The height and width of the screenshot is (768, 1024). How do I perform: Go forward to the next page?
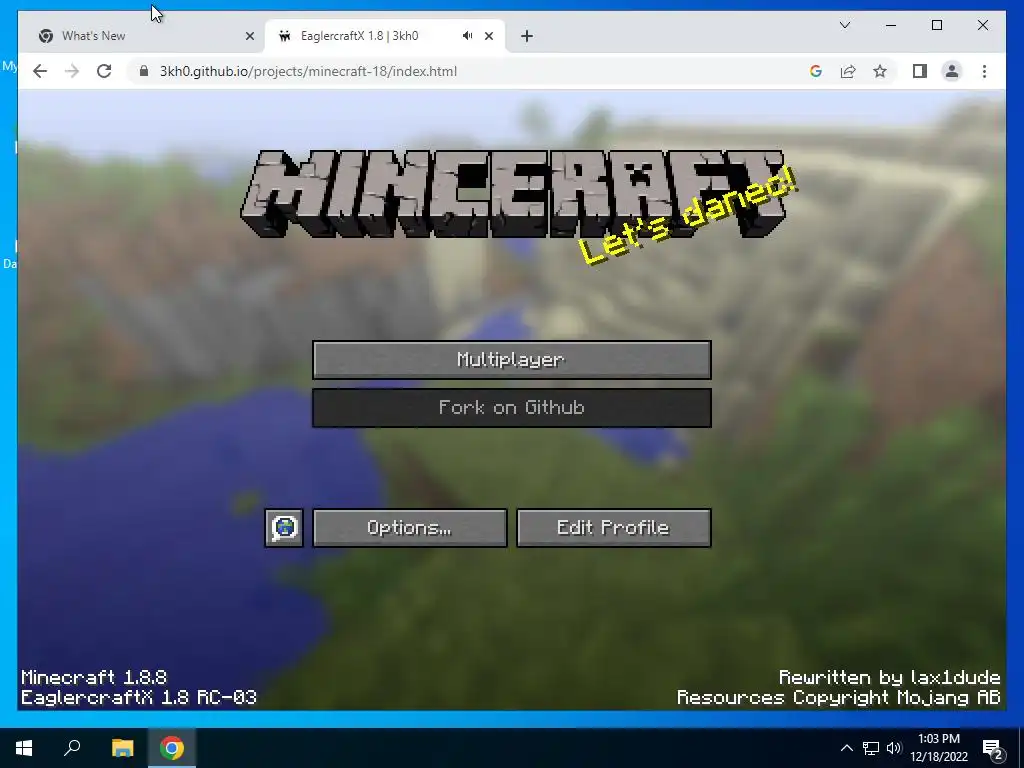[x=72, y=71]
